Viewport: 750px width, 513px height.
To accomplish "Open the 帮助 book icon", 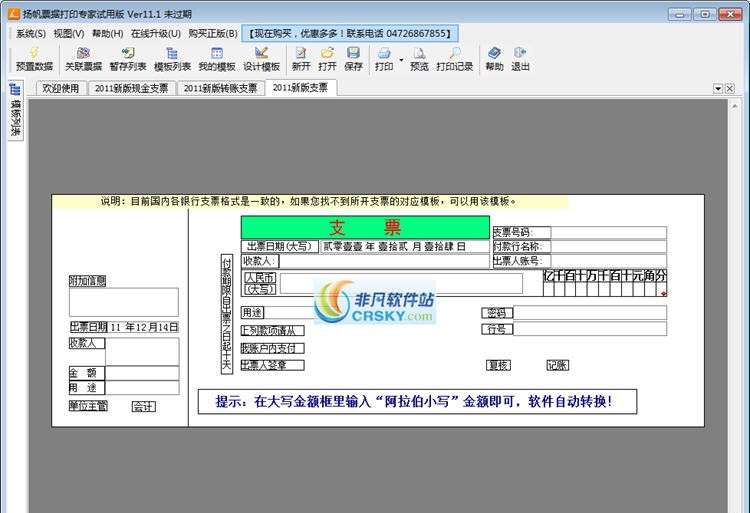I will pos(494,59).
